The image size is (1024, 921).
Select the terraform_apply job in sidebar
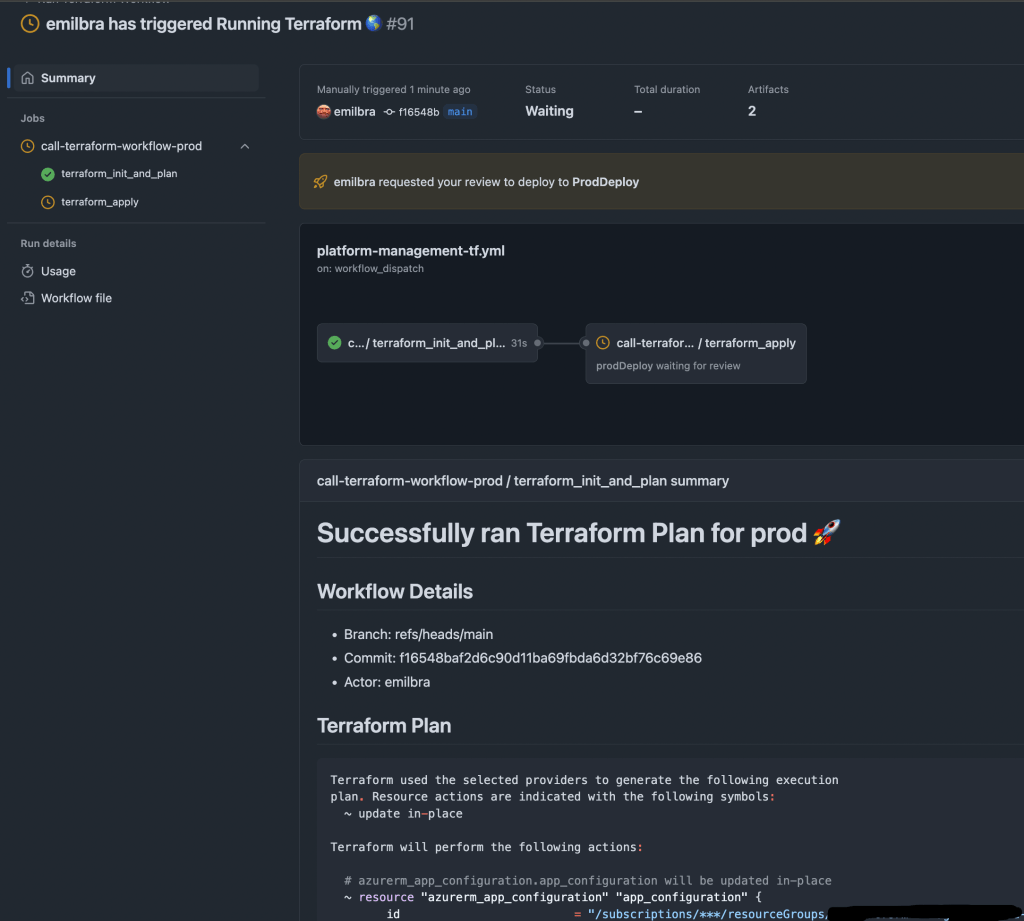tap(100, 202)
